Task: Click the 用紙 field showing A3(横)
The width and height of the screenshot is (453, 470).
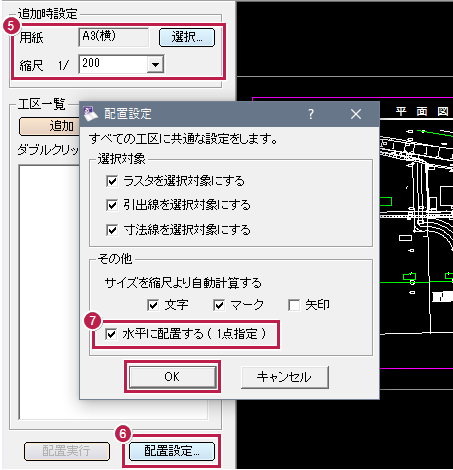Action: [114, 37]
